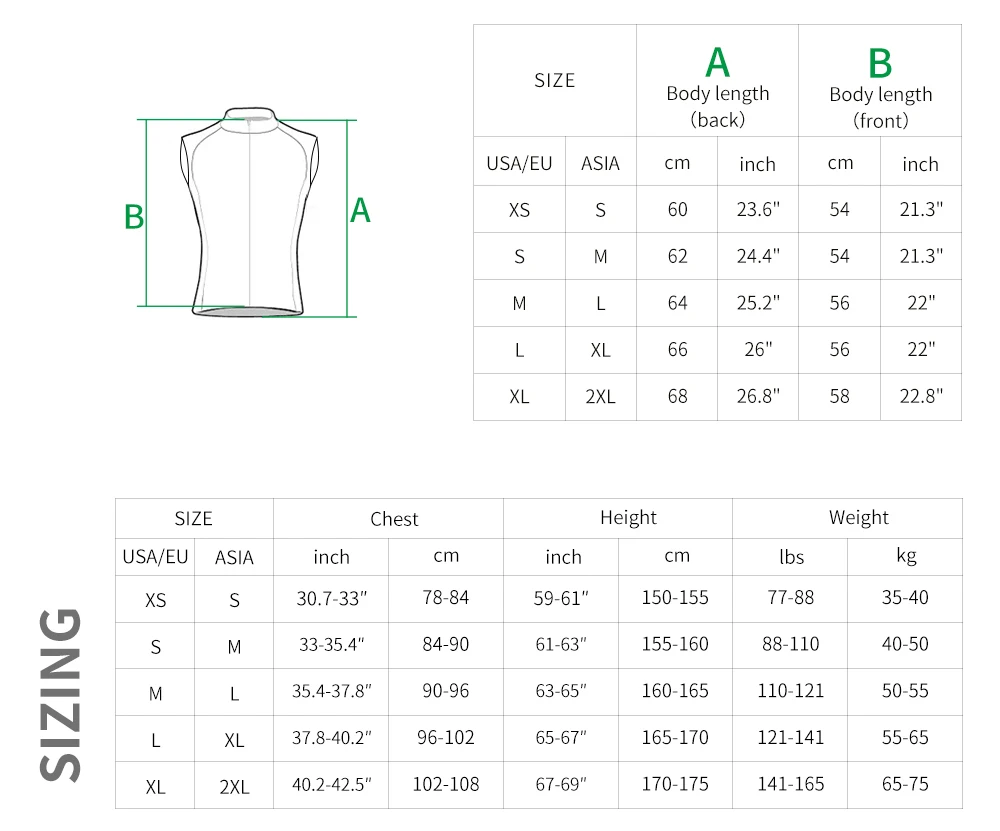Click the 65-75 kg weight cell
This screenshot has width=1000, height=831.
click(x=905, y=784)
